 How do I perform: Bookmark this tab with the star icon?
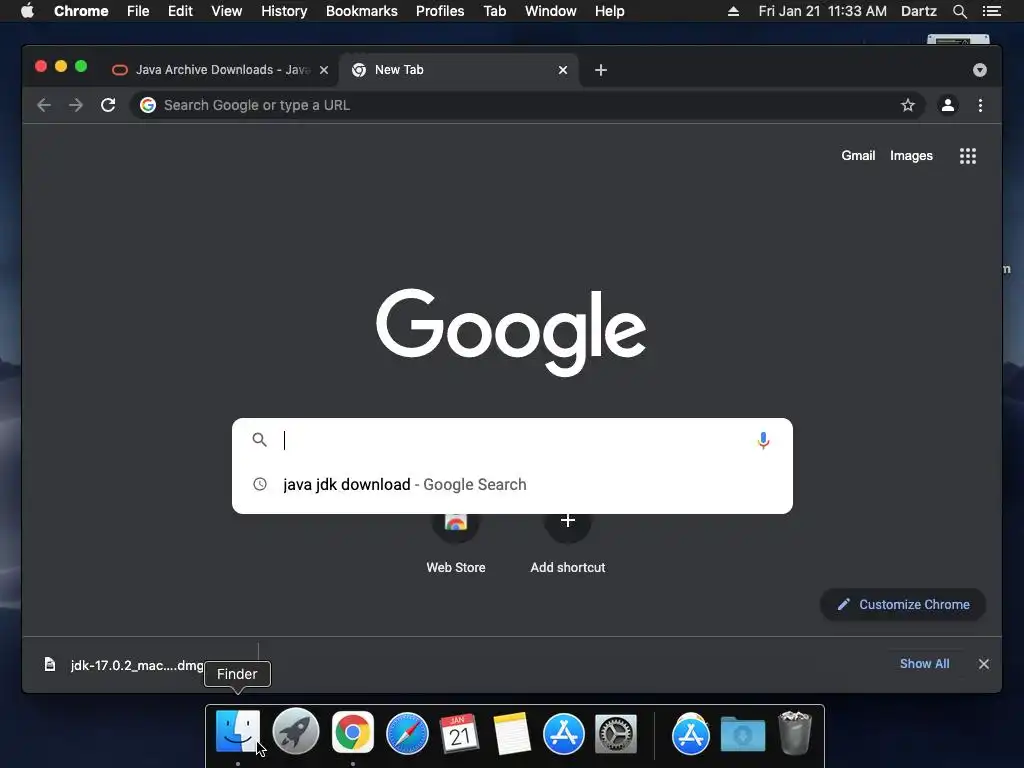(x=908, y=105)
